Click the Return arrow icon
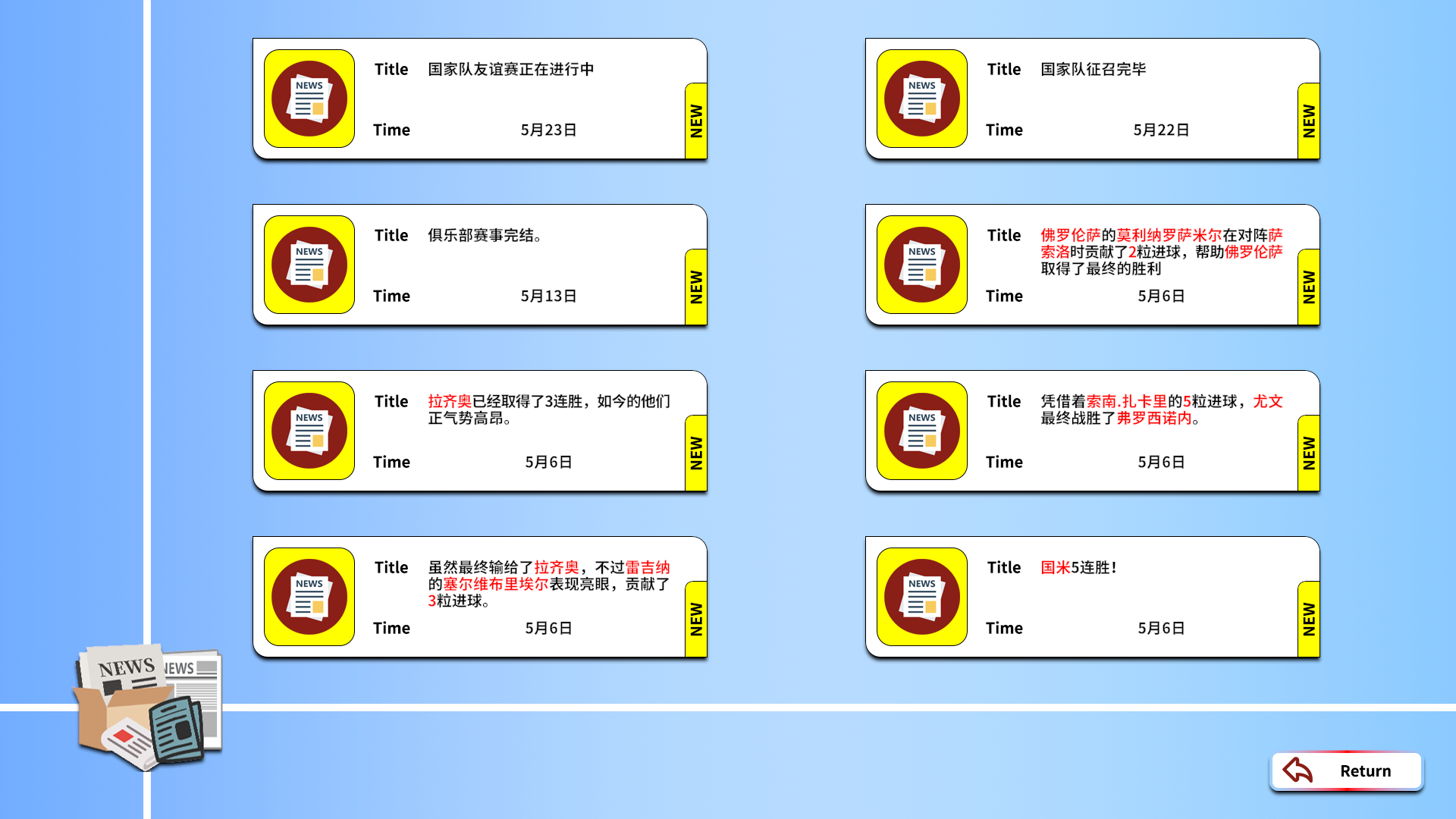The image size is (1456, 819). coord(1297,770)
